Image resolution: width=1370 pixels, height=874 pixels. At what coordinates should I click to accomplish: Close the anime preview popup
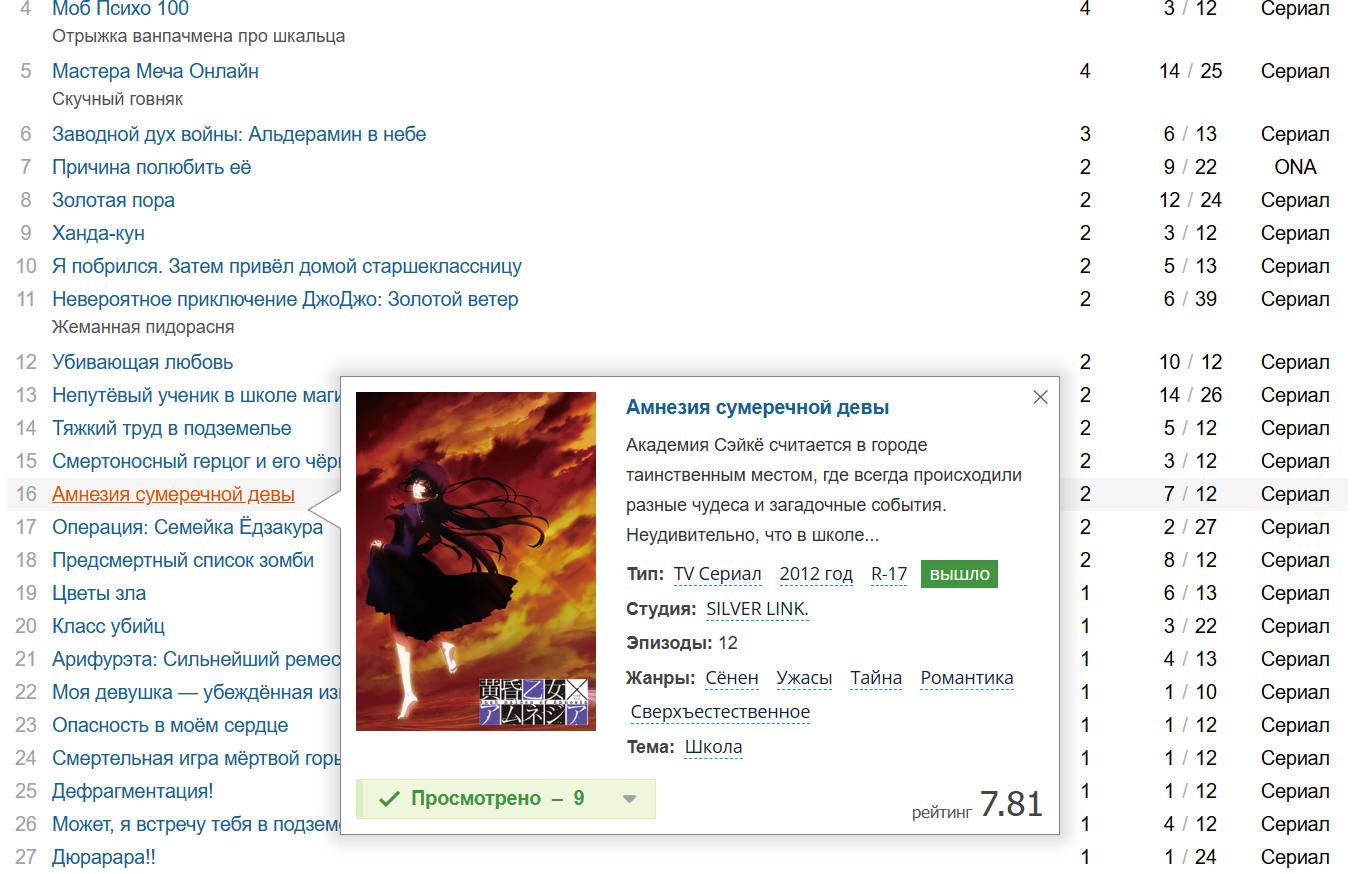click(1040, 397)
